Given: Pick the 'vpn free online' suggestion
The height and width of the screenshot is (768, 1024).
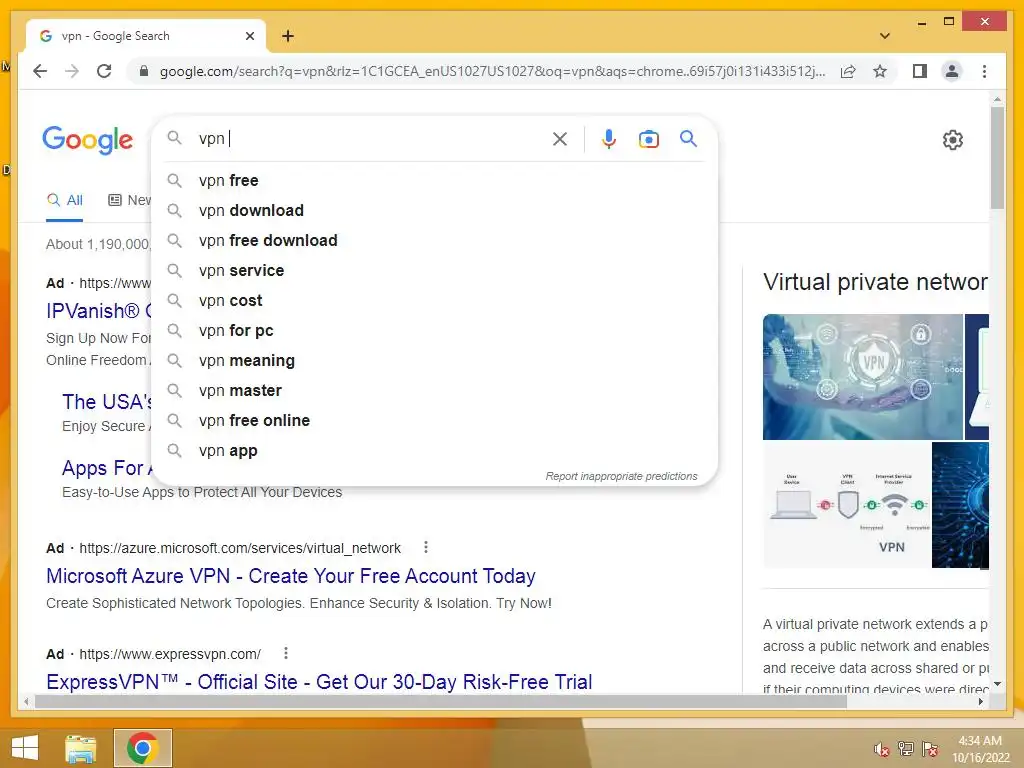Looking at the screenshot, I should point(434,421).
